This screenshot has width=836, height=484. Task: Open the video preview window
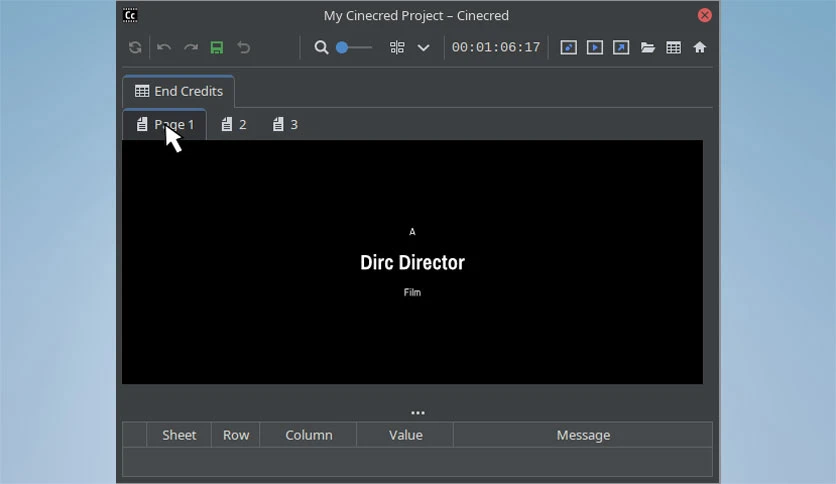coord(595,47)
